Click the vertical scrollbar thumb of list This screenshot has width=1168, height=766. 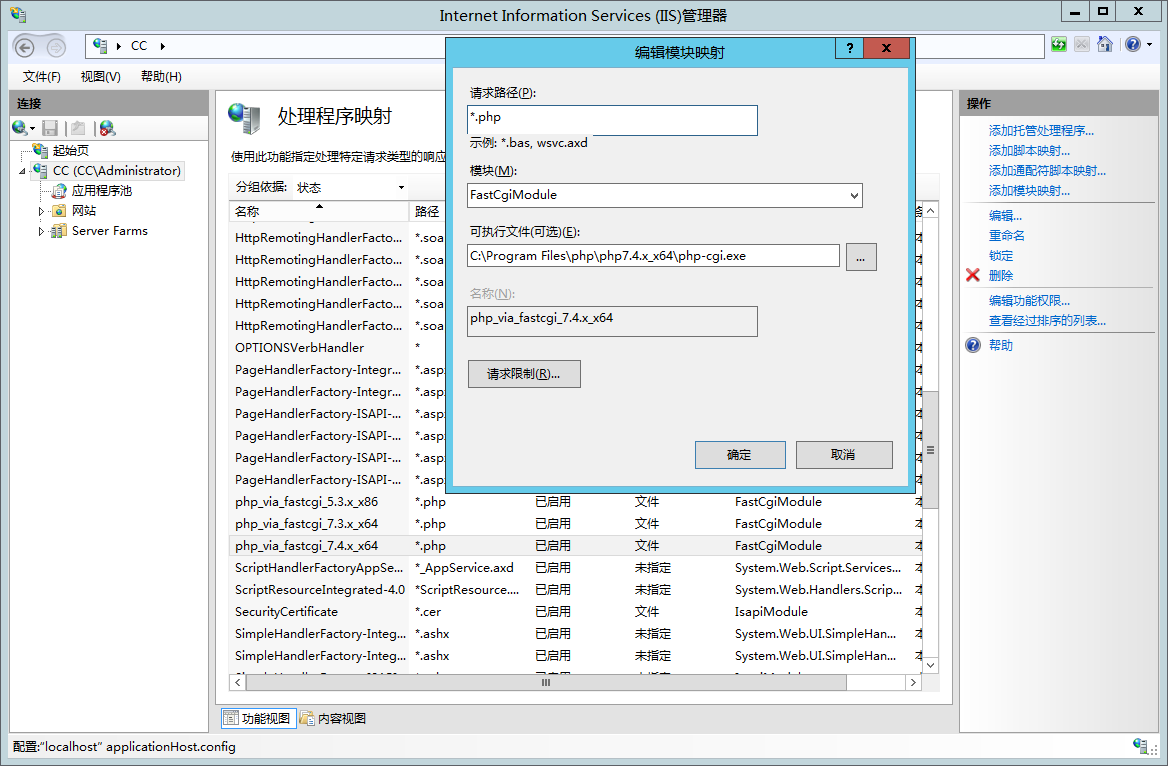(x=930, y=449)
